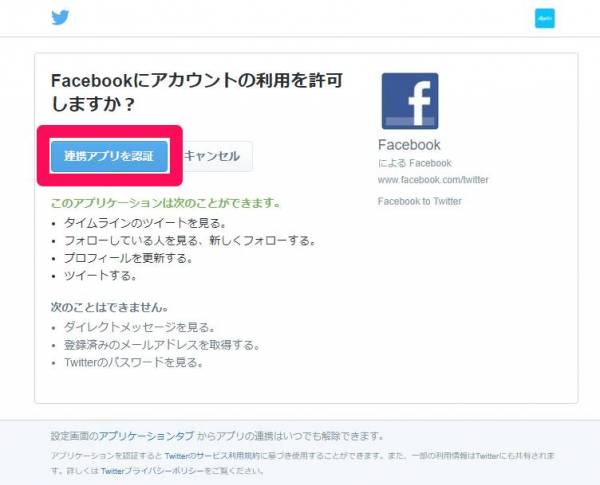Open the Twitterプライバシーポリシー link
This screenshot has height=485, width=600.
pyautogui.click(x=152, y=471)
